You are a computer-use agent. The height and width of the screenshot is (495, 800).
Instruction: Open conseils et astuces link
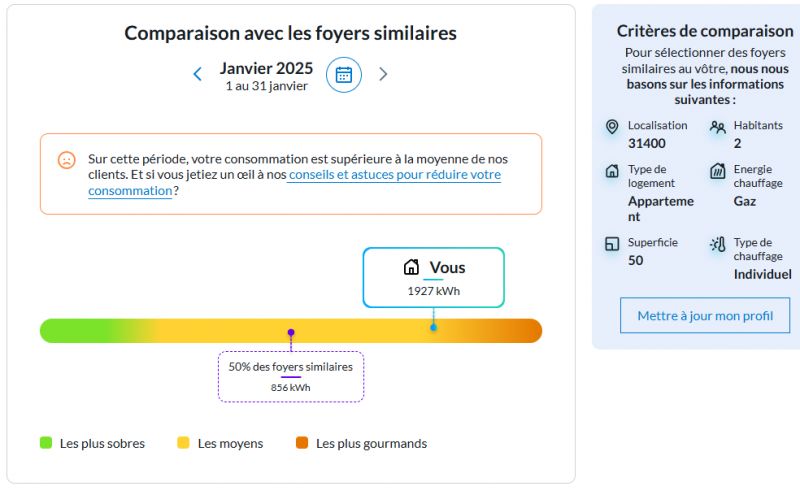tap(394, 175)
